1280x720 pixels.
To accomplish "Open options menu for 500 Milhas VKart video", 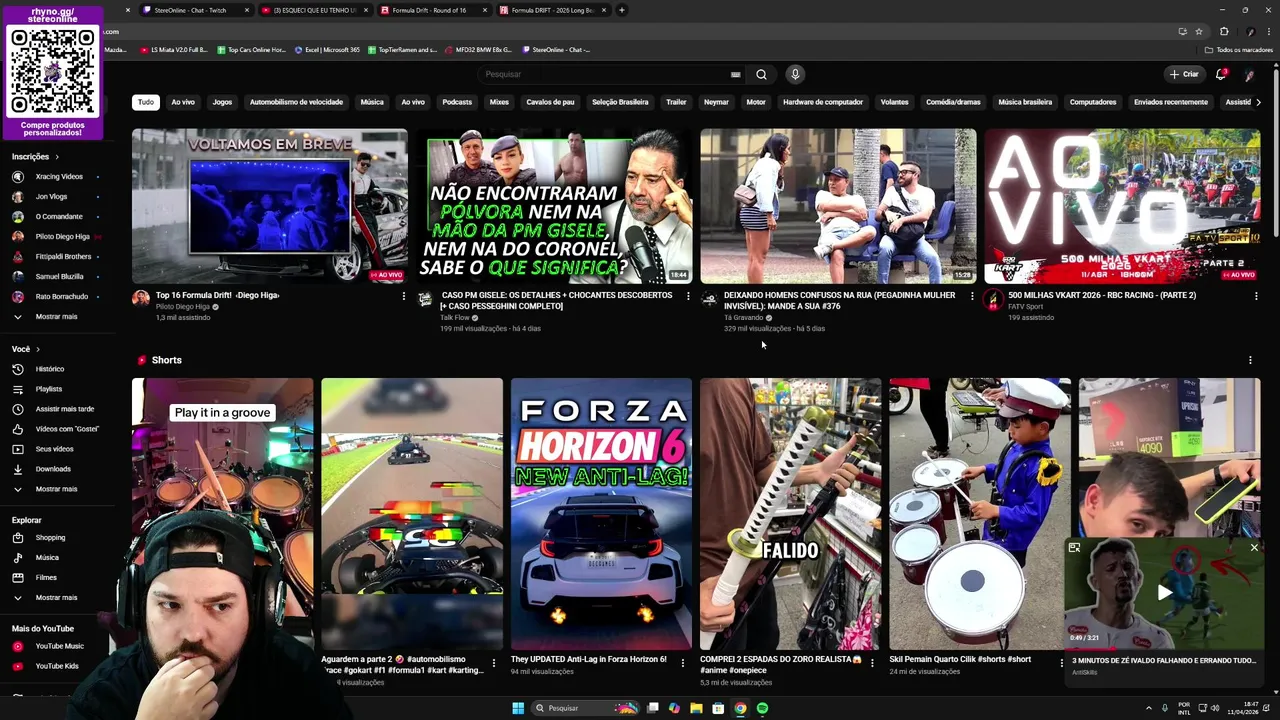I will point(1256,296).
